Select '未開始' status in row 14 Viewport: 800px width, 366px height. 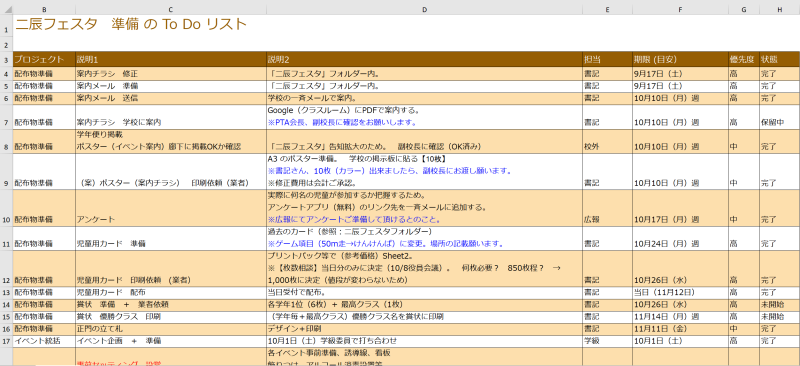click(x=780, y=305)
